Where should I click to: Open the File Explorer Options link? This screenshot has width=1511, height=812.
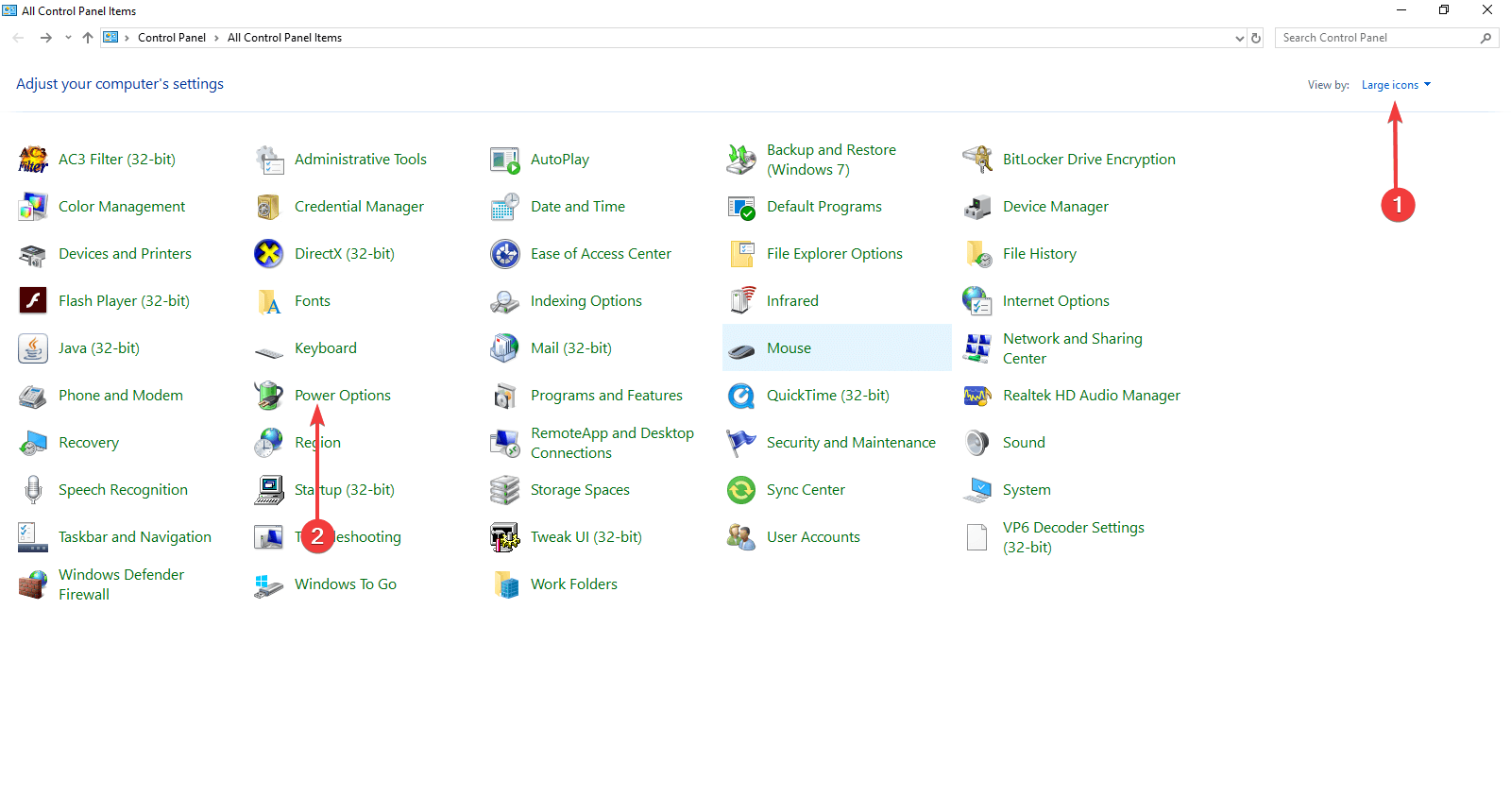835,254
